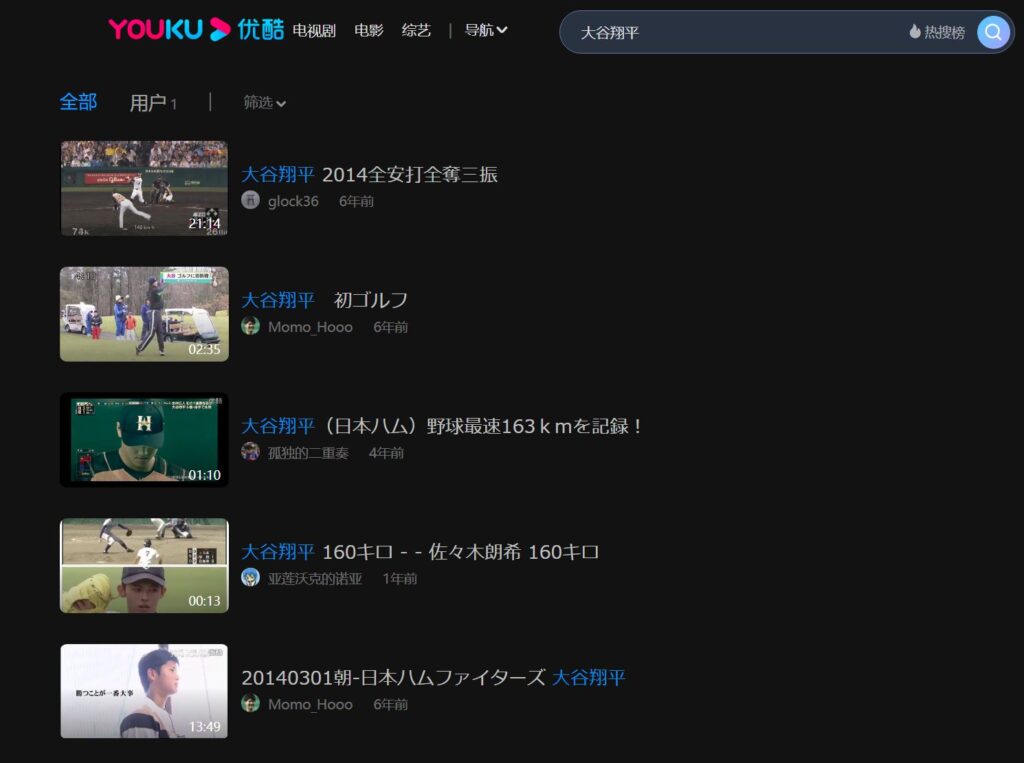Open thumbnail of 20140301朝 video
This screenshot has width=1024, height=763.
click(144, 691)
